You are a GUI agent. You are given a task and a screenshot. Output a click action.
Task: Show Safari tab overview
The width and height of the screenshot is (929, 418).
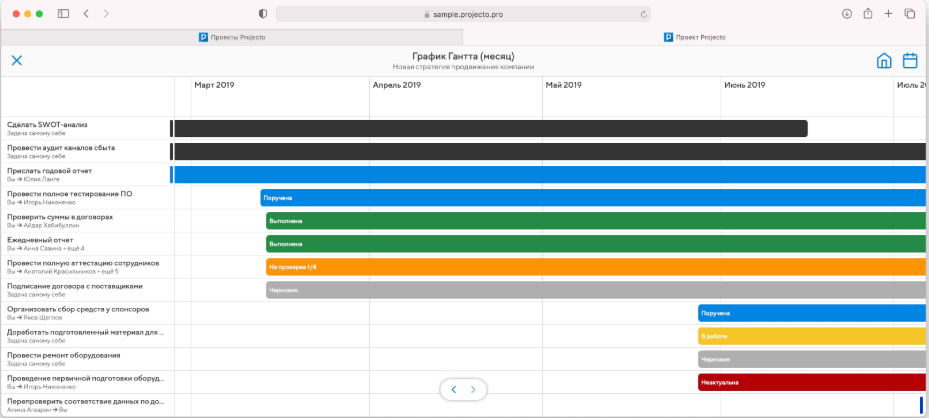[909, 14]
